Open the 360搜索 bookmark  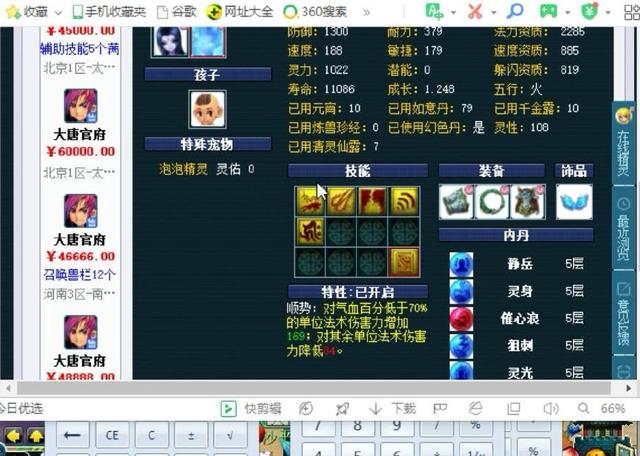point(315,12)
